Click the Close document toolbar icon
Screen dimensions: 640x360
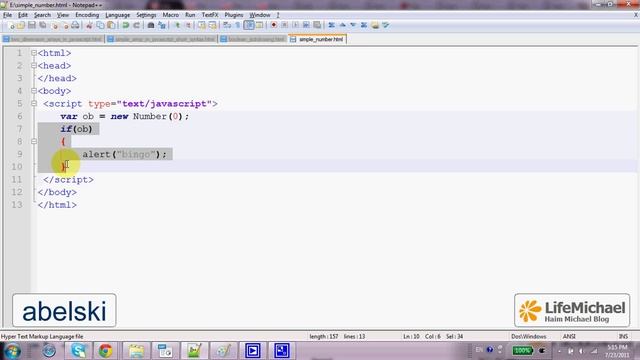[54, 25]
